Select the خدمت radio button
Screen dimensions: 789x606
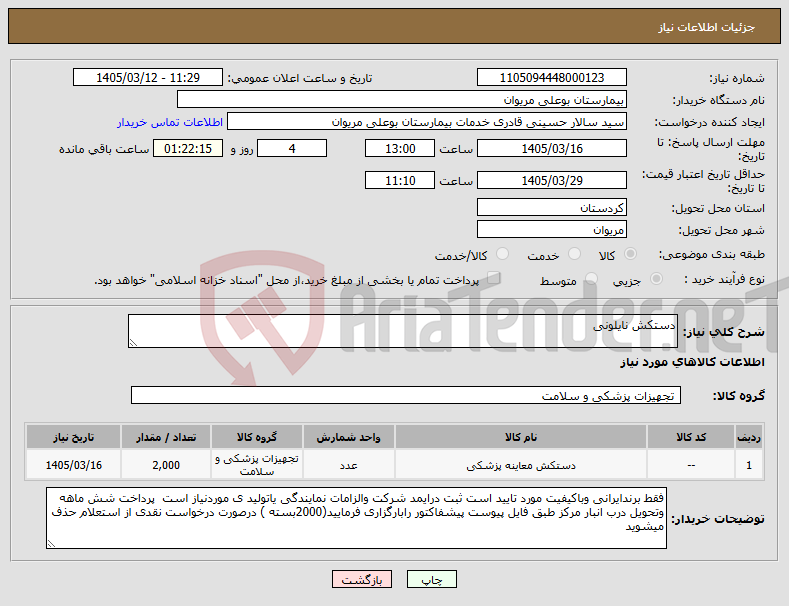click(574, 254)
